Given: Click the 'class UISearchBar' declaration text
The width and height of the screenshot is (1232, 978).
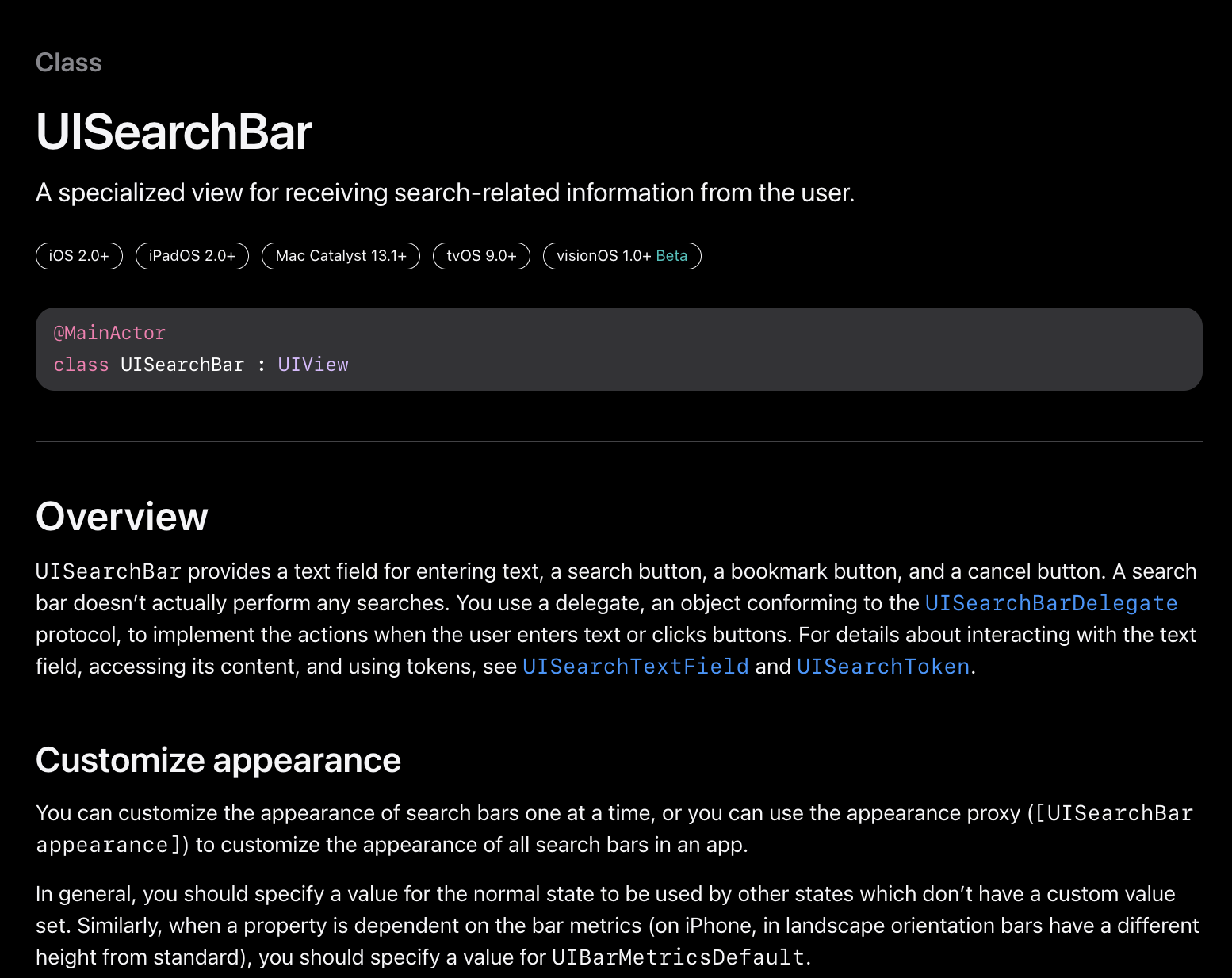Looking at the screenshot, I should click(149, 365).
